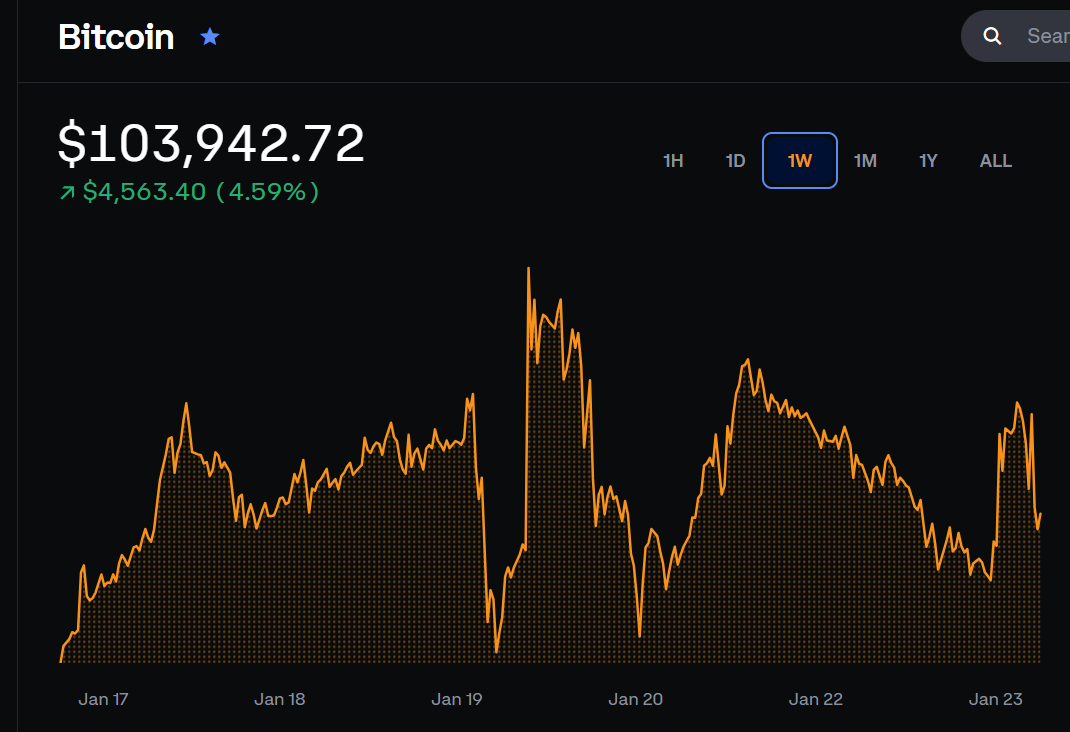
Task: Select the 1D time range
Action: 735,161
